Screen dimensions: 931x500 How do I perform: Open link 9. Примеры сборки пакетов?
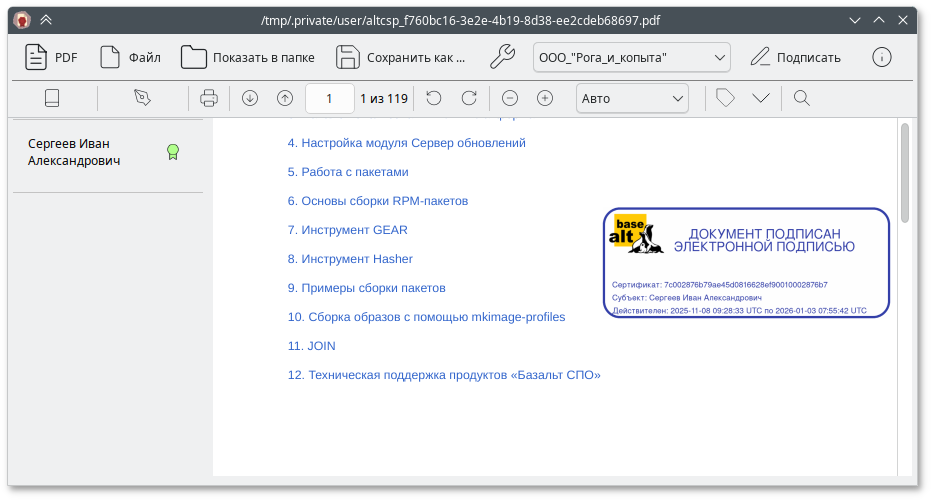[366, 288]
